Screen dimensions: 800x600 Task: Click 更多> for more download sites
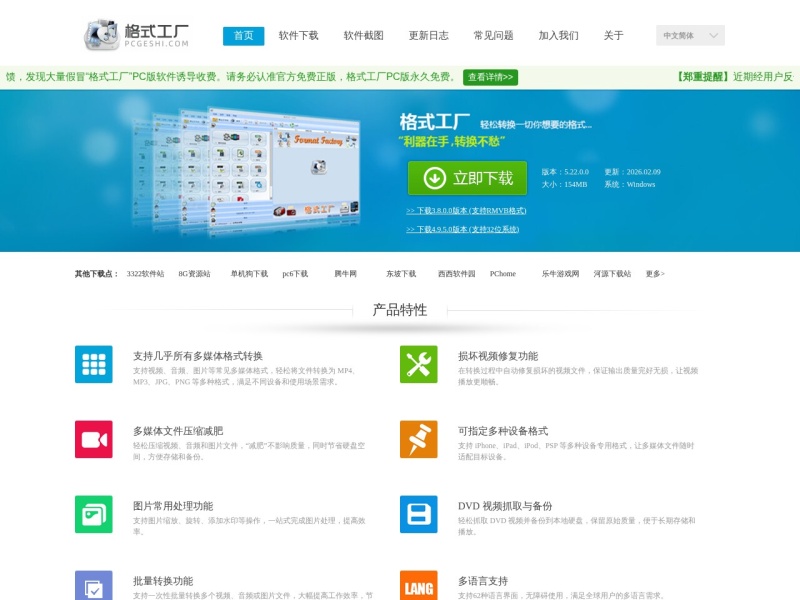(x=655, y=274)
